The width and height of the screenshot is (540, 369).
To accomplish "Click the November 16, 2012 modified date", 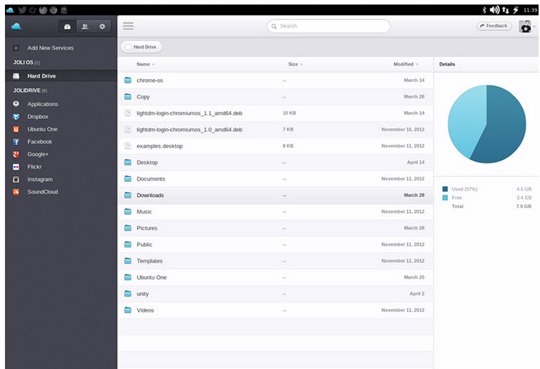I will pyautogui.click(x=403, y=130).
